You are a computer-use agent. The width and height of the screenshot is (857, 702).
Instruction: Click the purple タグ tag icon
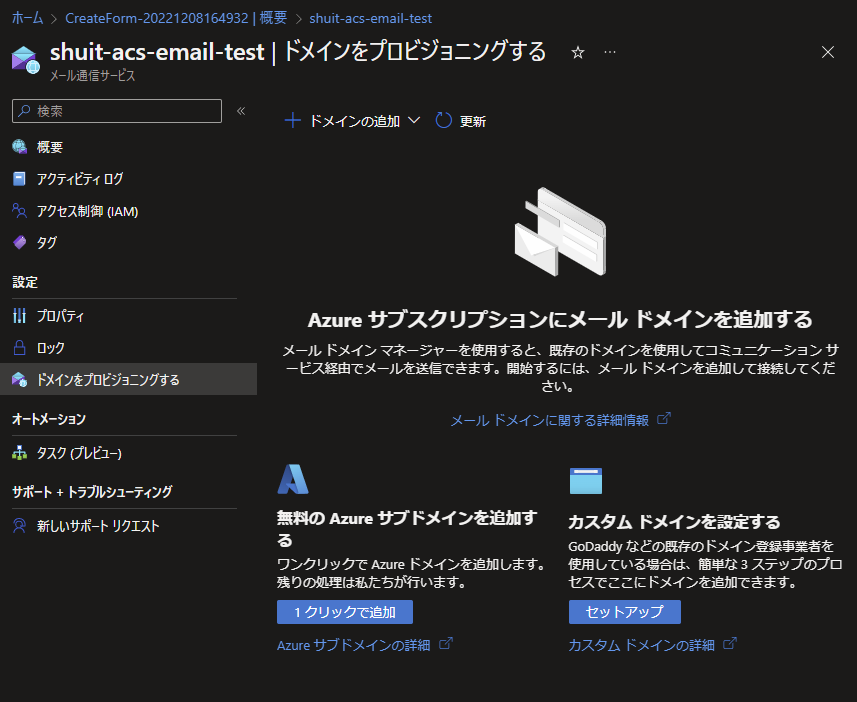pyautogui.click(x=20, y=242)
